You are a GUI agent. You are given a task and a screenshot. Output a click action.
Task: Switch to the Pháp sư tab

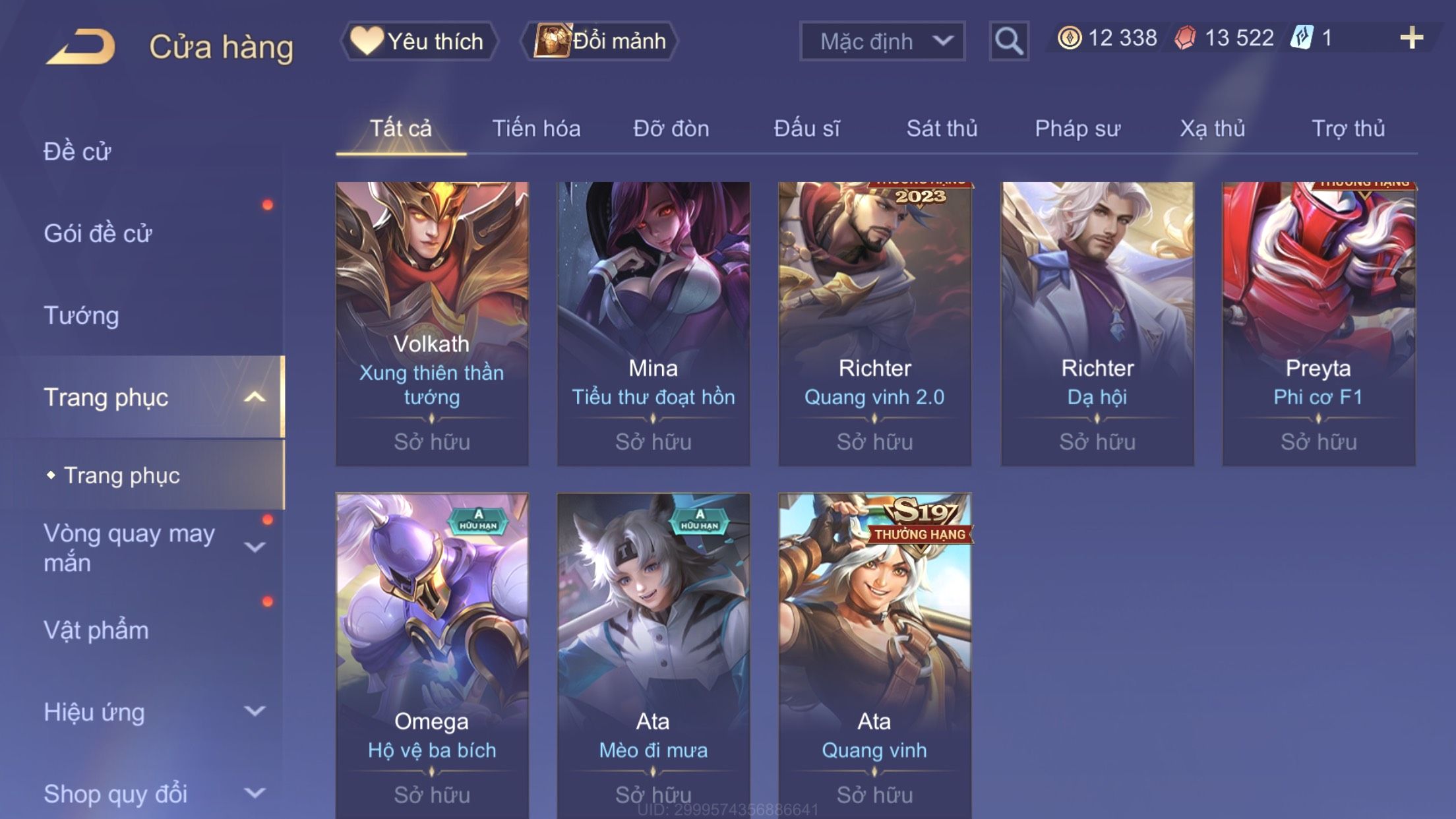(x=1077, y=129)
